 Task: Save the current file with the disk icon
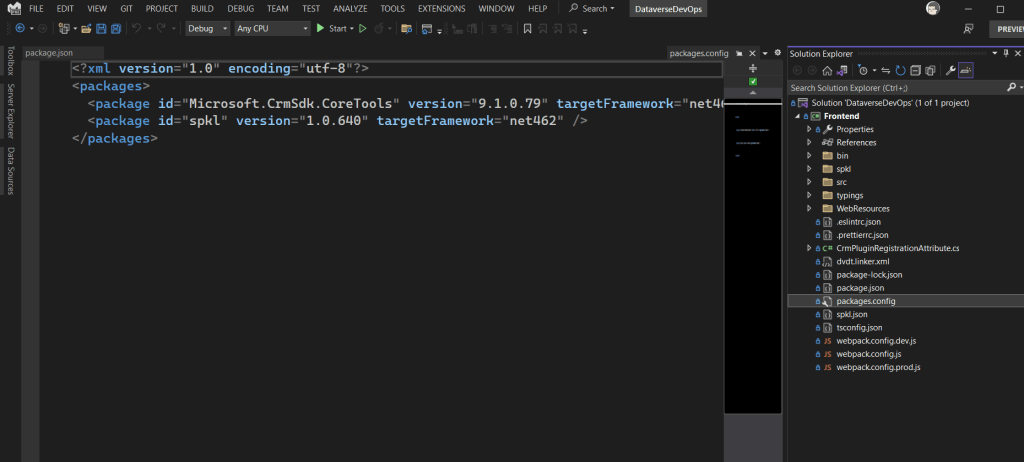tap(101, 28)
